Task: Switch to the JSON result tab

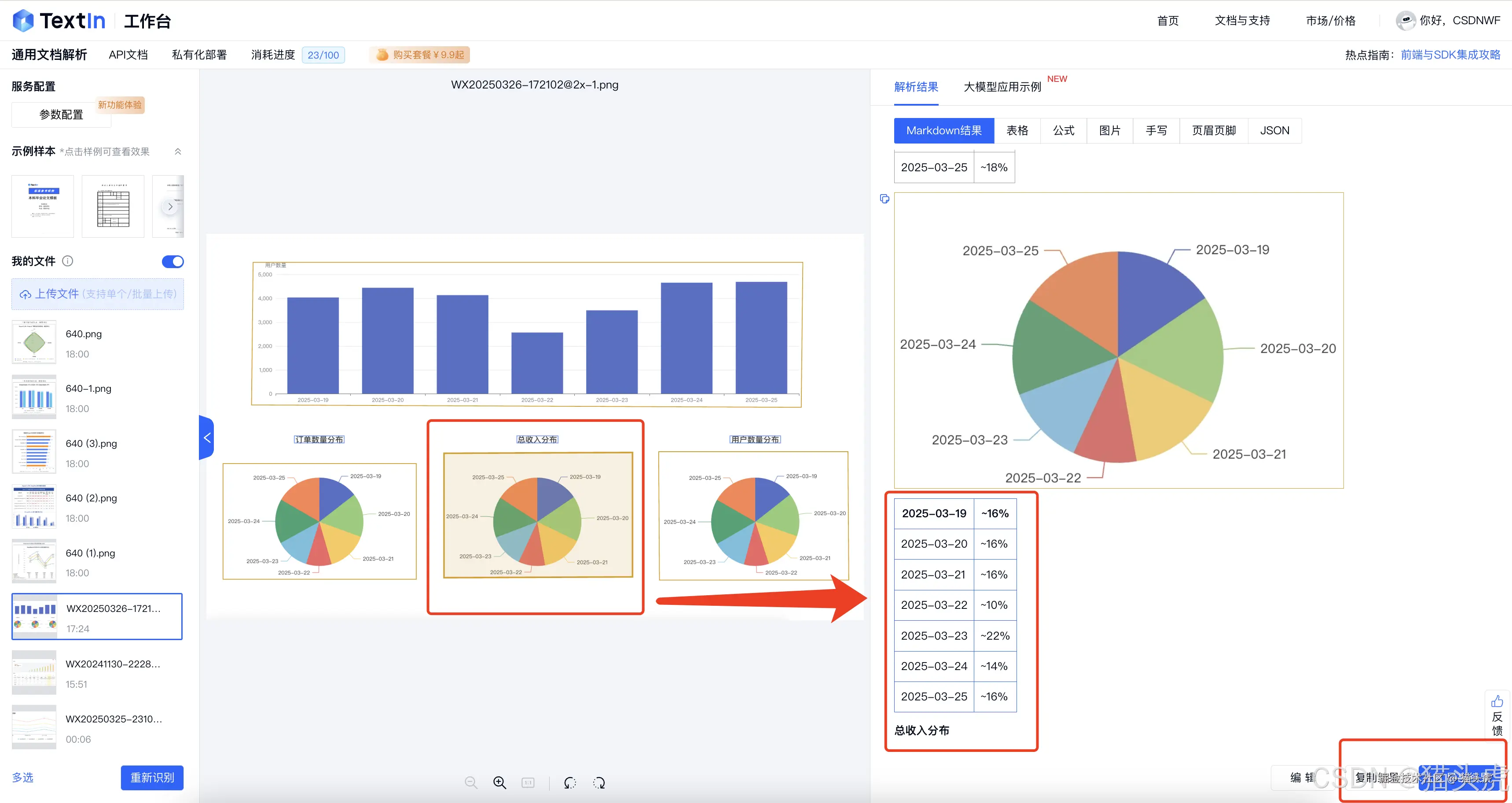Action: tap(1274, 130)
